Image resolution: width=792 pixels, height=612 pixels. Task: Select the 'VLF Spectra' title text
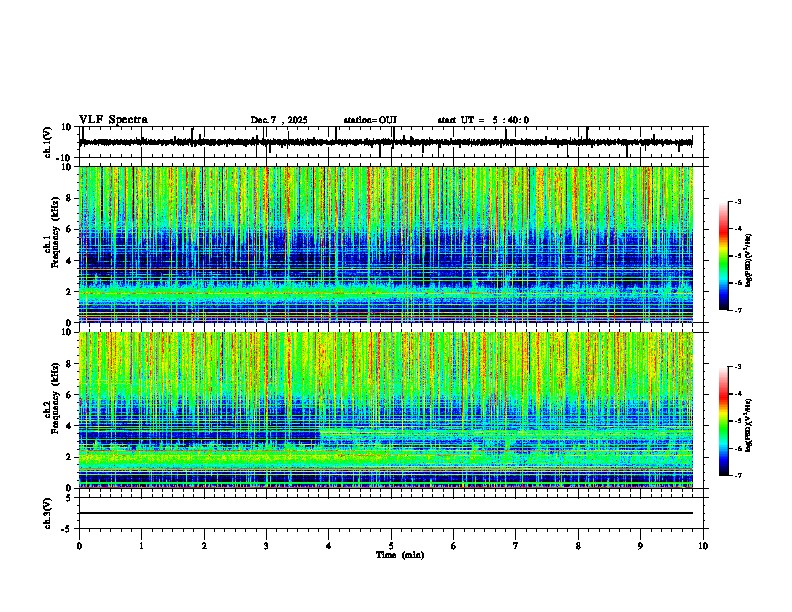tap(113, 120)
